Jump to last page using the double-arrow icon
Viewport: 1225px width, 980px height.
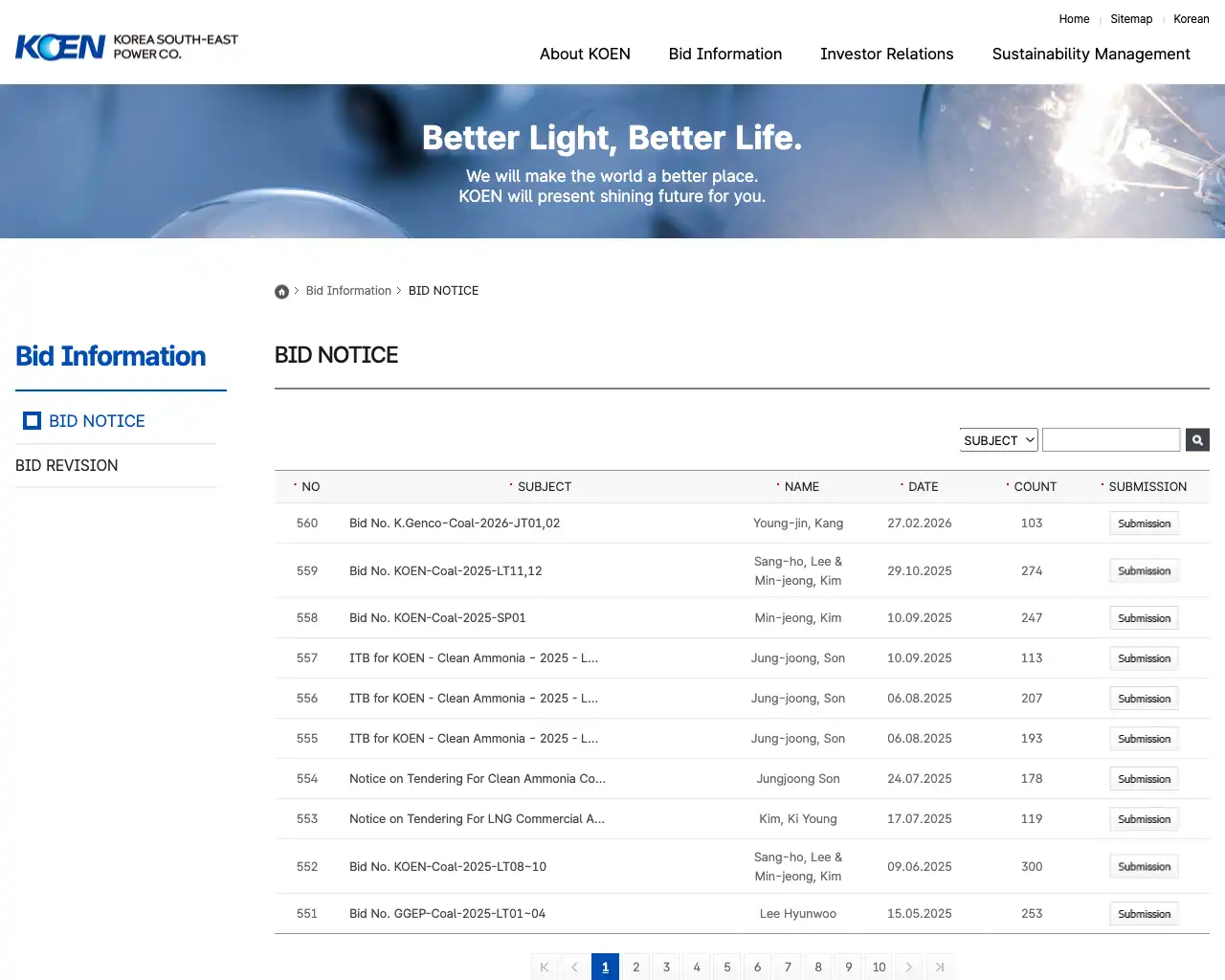[940, 967]
